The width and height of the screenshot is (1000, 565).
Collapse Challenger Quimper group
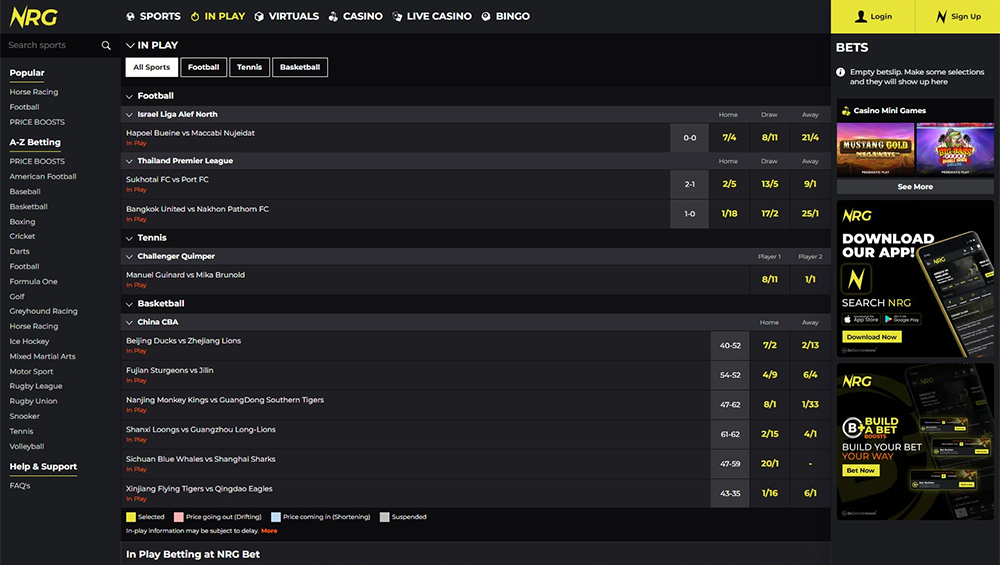[129, 256]
